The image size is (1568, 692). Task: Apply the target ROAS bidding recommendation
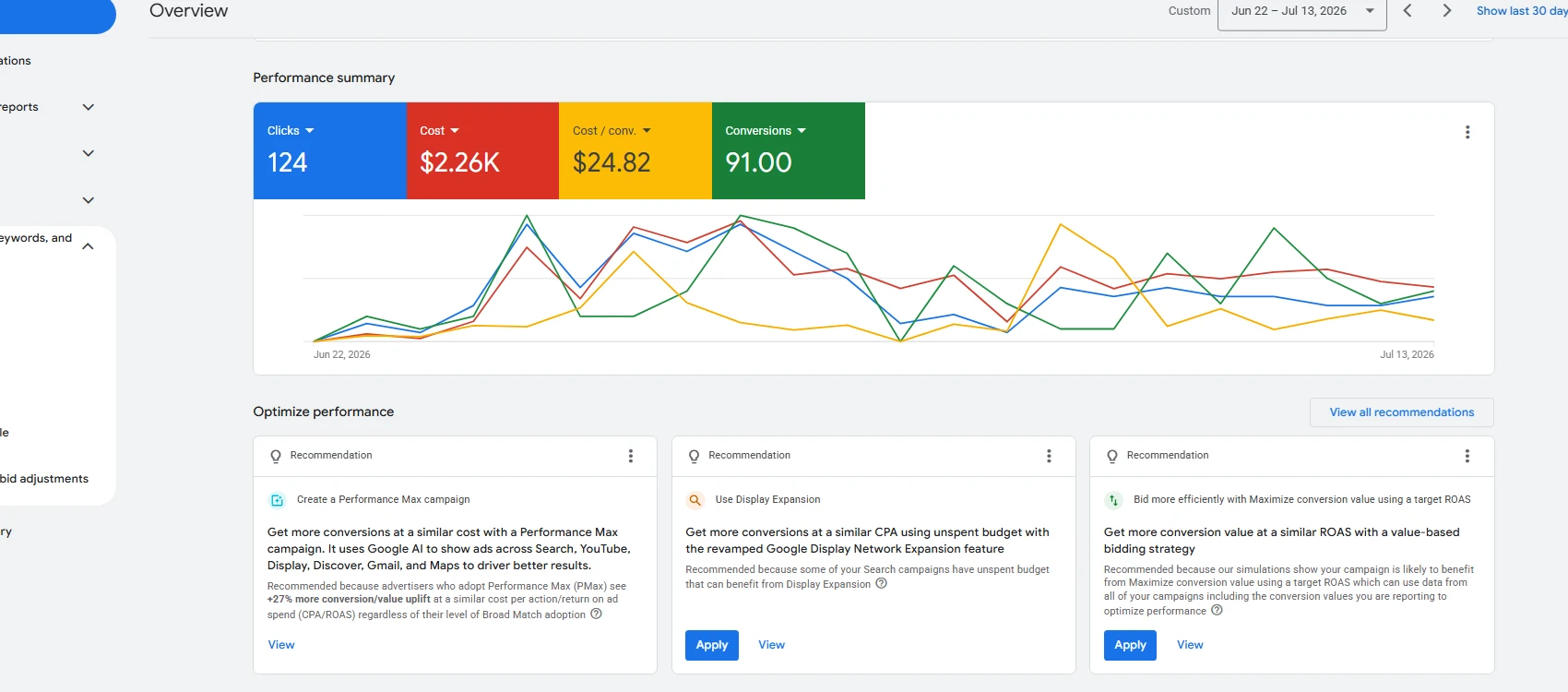click(x=1130, y=645)
